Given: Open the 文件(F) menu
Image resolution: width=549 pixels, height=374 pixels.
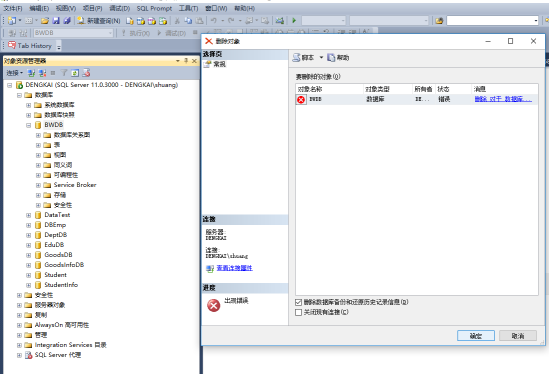Looking at the screenshot, I should pyautogui.click(x=13, y=8).
